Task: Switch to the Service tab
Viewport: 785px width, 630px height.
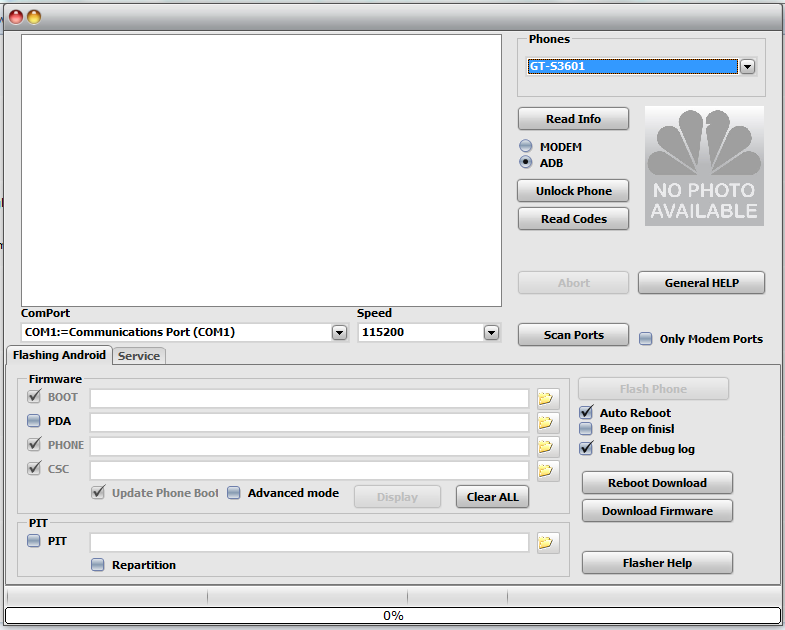Action: pyautogui.click(x=139, y=356)
